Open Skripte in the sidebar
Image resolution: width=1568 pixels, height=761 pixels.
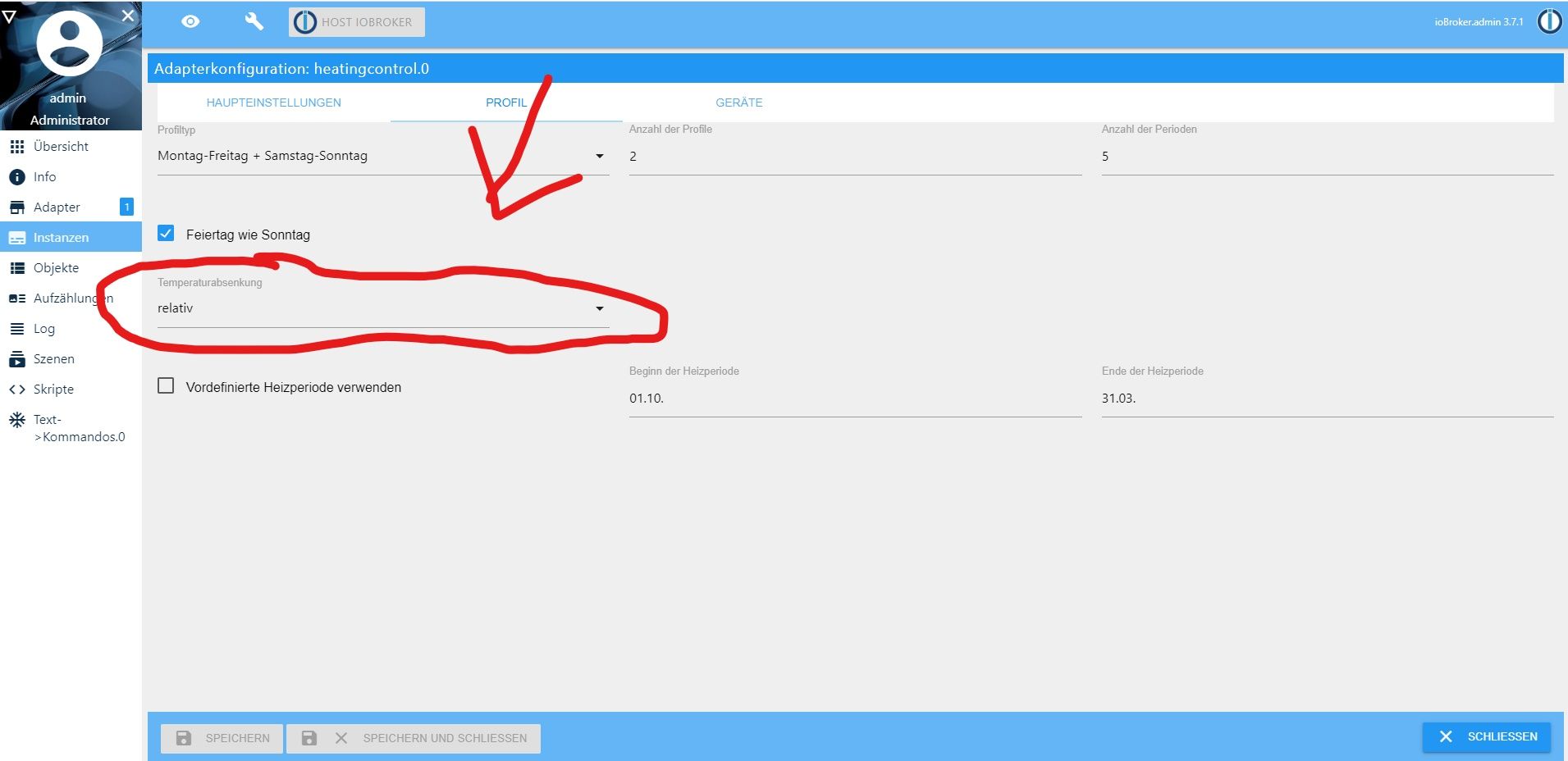pyautogui.click(x=53, y=390)
